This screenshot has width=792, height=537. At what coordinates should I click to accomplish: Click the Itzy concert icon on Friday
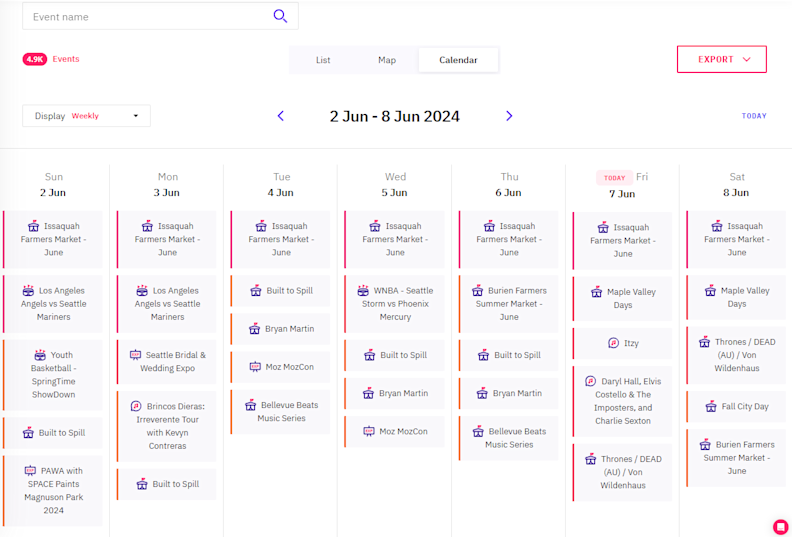click(613, 343)
